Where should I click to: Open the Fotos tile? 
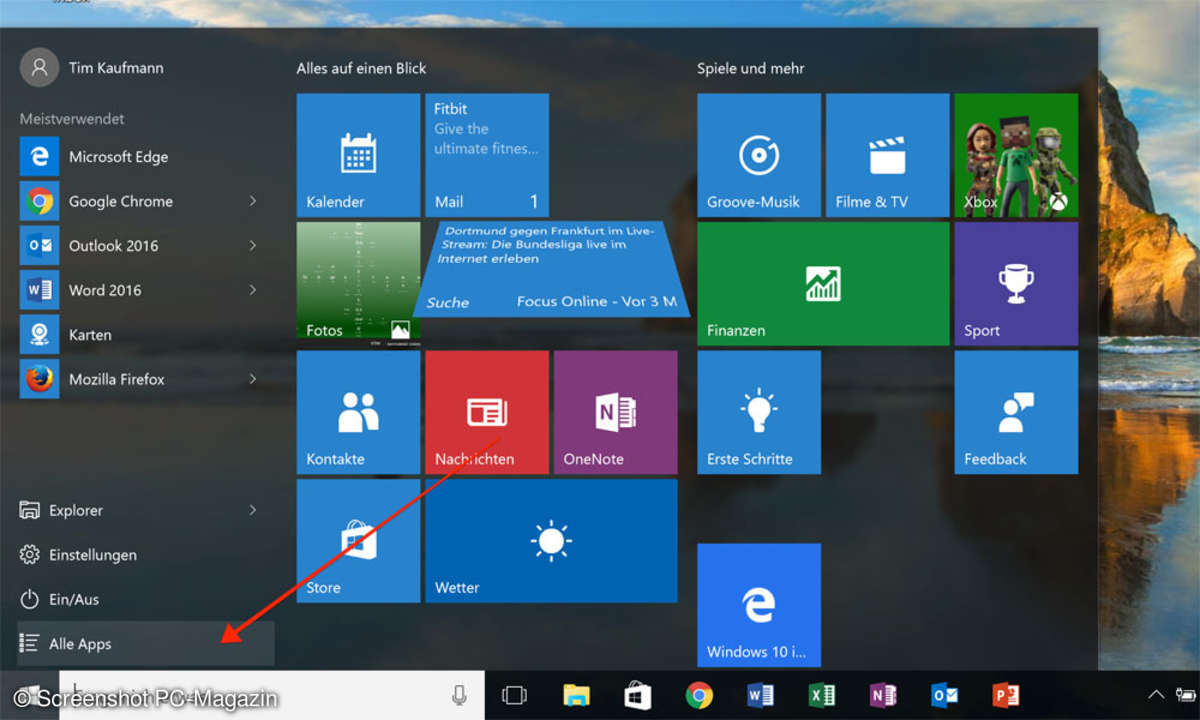(358, 283)
